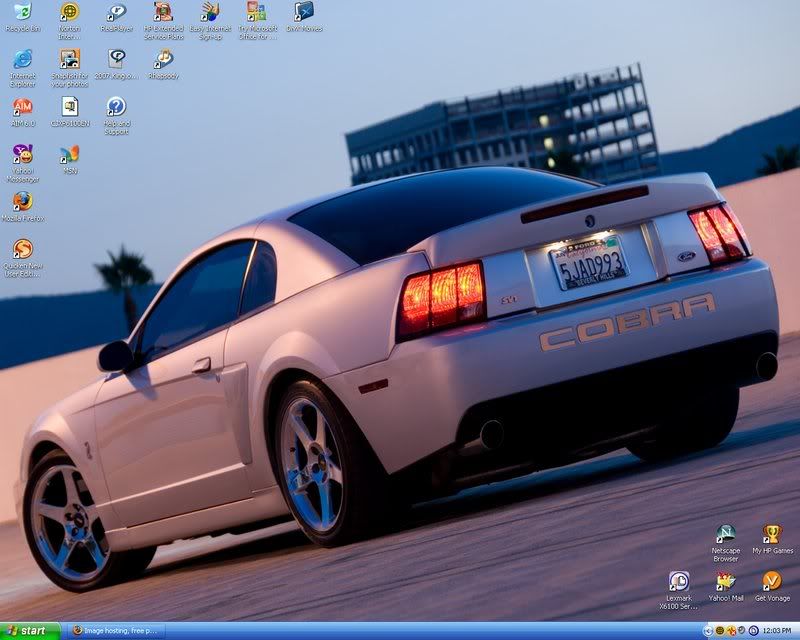Select the Rhapsody music shortcut
Screen dimensions: 800x640
[x=163, y=60]
